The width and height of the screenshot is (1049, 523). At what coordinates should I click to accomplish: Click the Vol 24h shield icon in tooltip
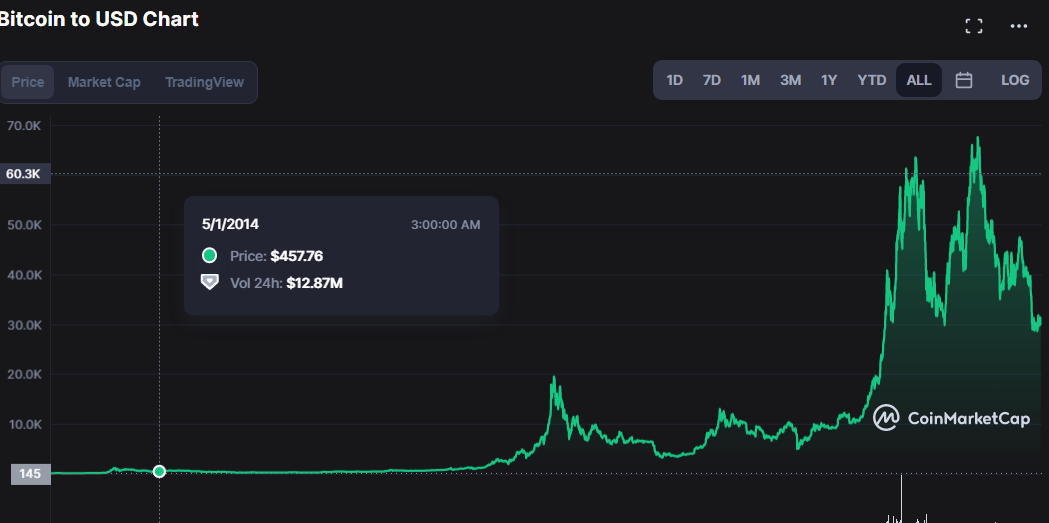[209, 282]
